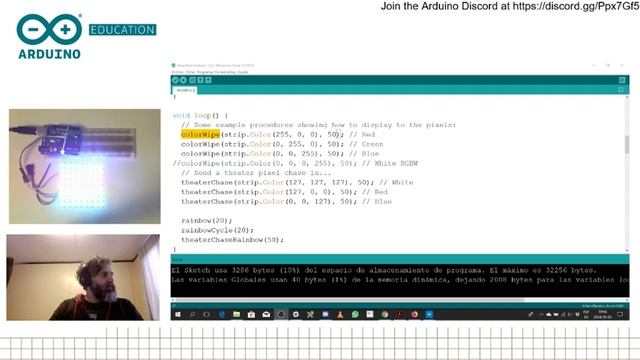Viewport: 640px width, 360px height.
Task: Click the LED matrix camera feed thumbnail
Action: (x=85, y=166)
